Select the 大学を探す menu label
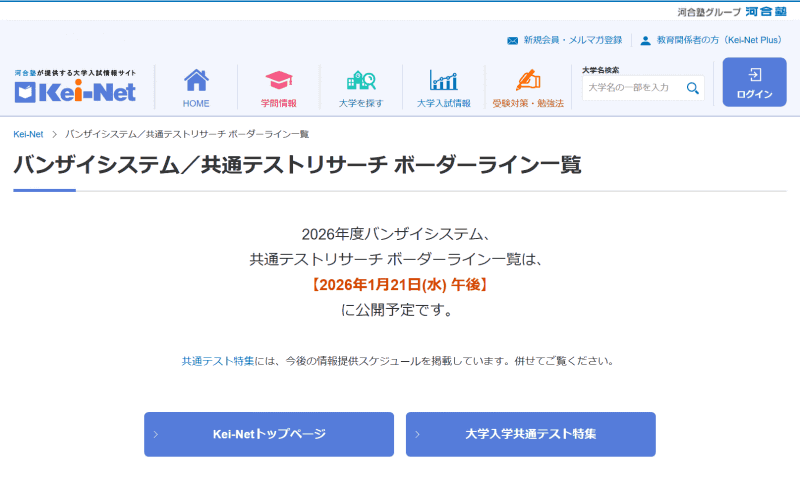The height and width of the screenshot is (482, 800). point(361,104)
